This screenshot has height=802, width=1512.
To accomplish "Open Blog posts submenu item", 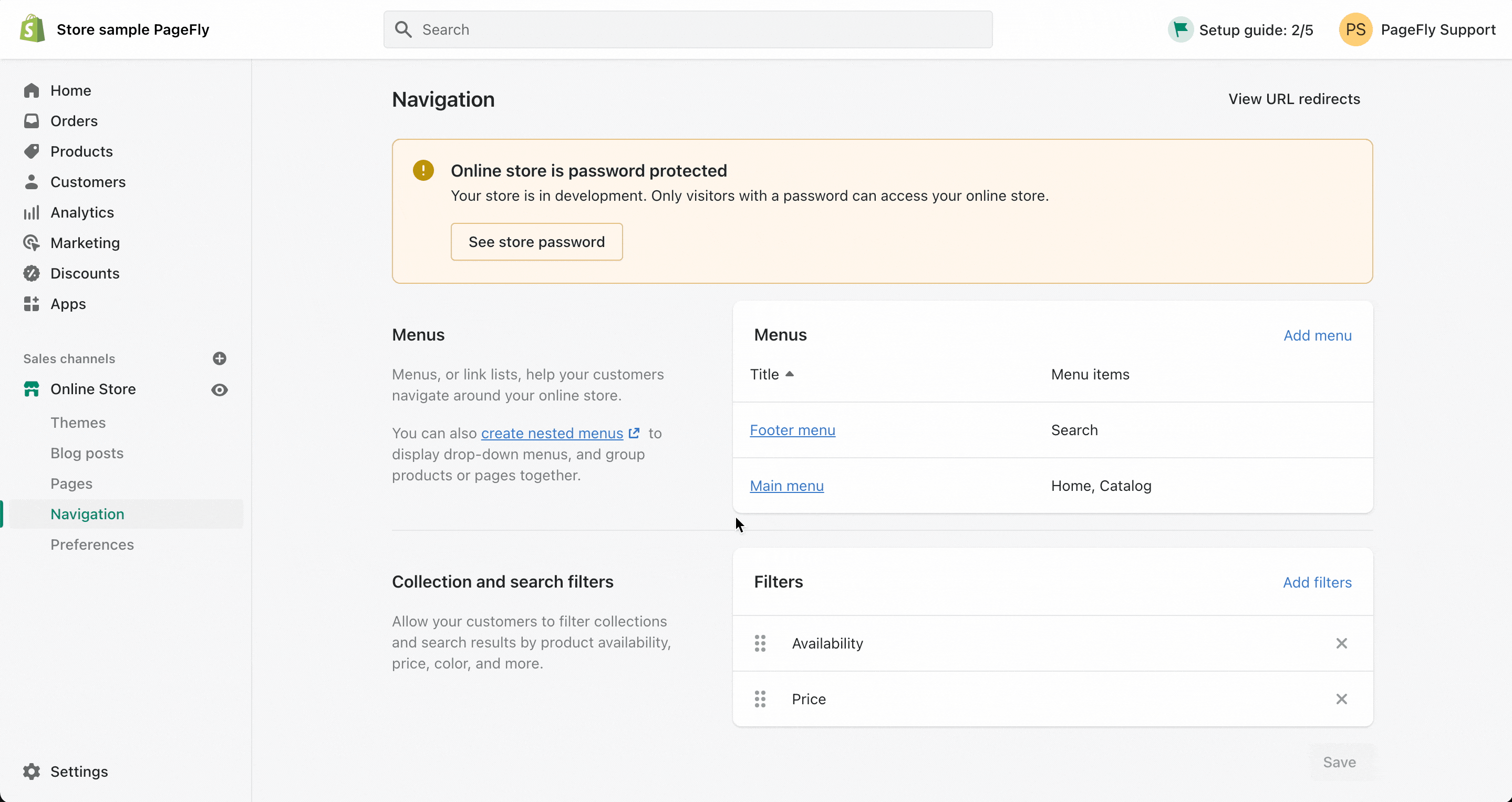I will point(87,453).
